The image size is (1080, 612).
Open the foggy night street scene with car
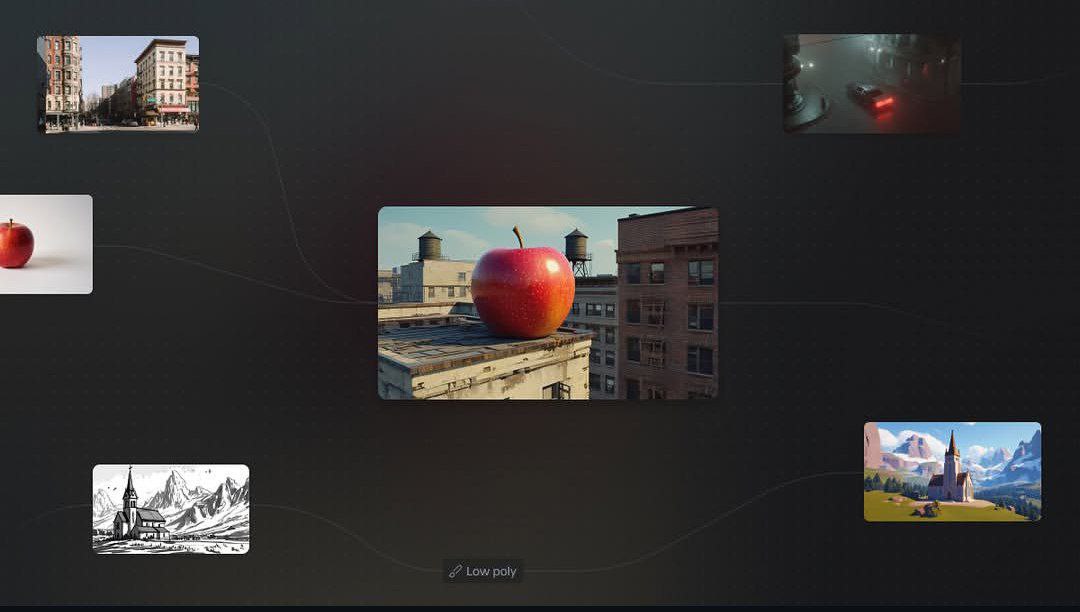(868, 82)
